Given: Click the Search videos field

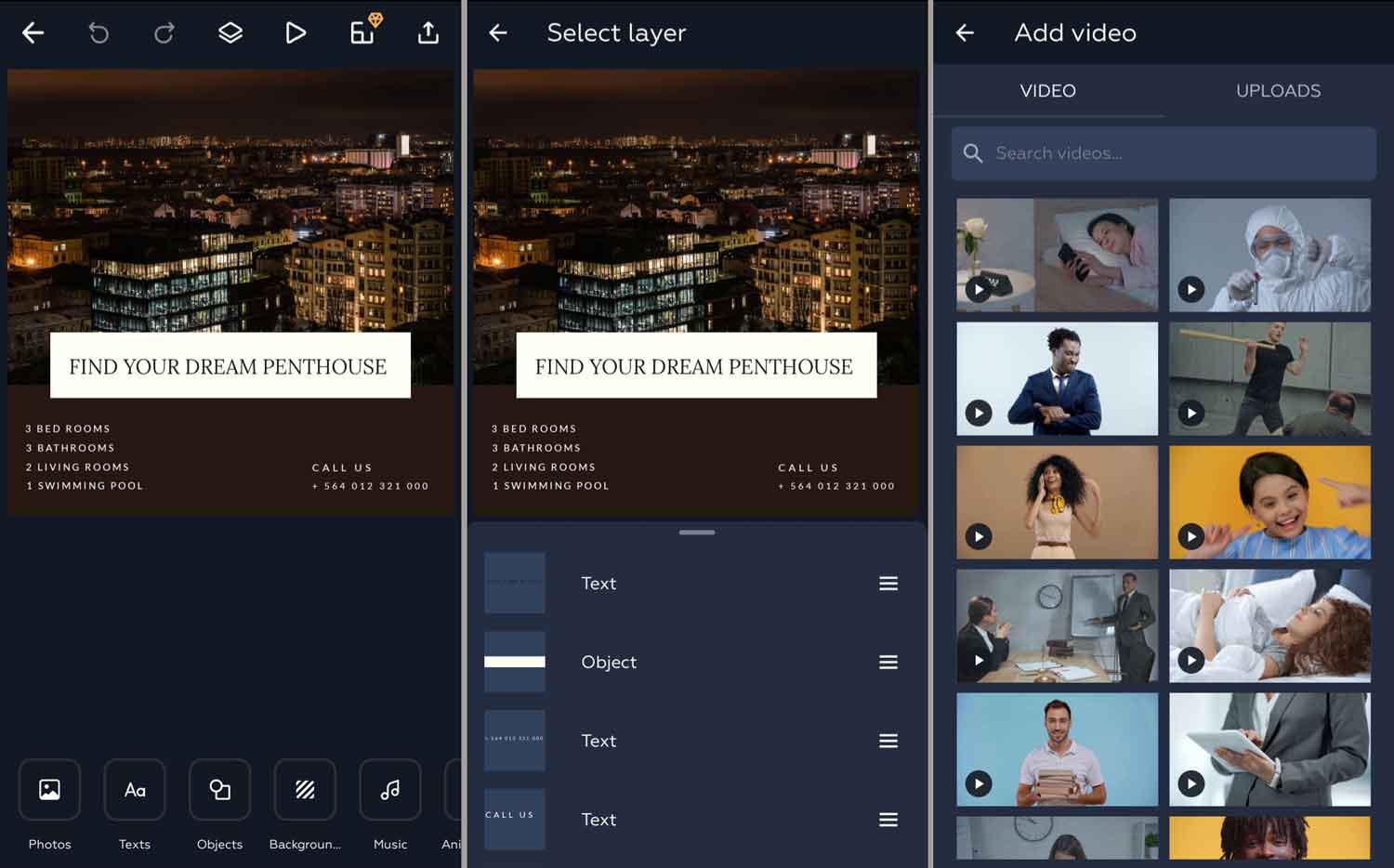Looking at the screenshot, I should [1164, 153].
